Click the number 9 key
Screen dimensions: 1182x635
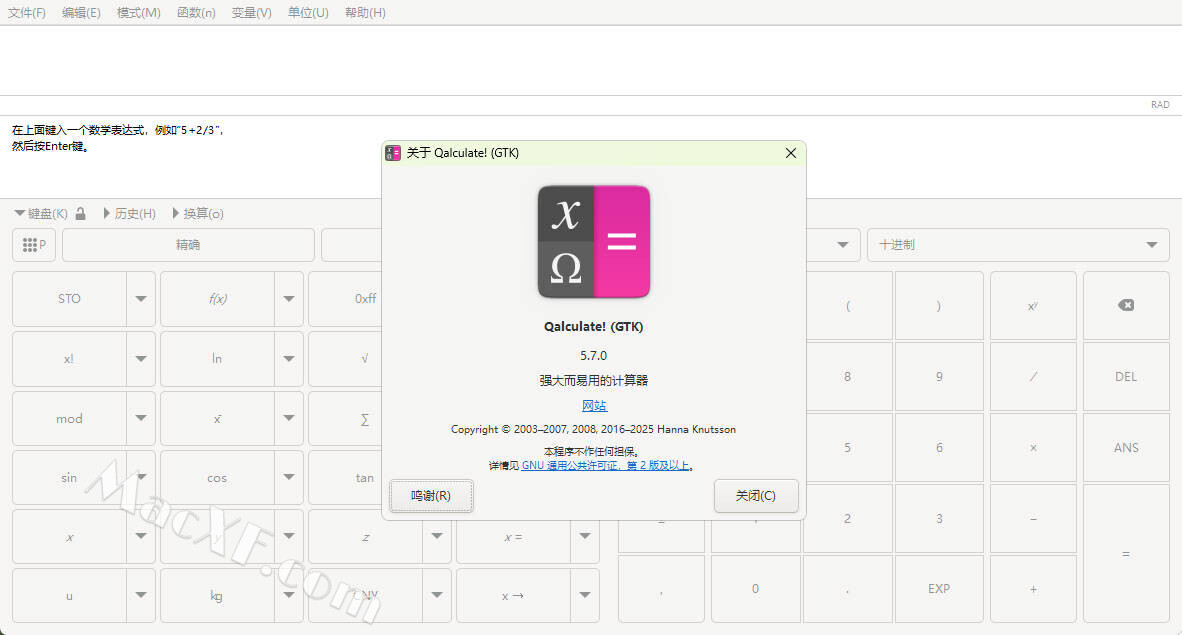[x=939, y=376]
